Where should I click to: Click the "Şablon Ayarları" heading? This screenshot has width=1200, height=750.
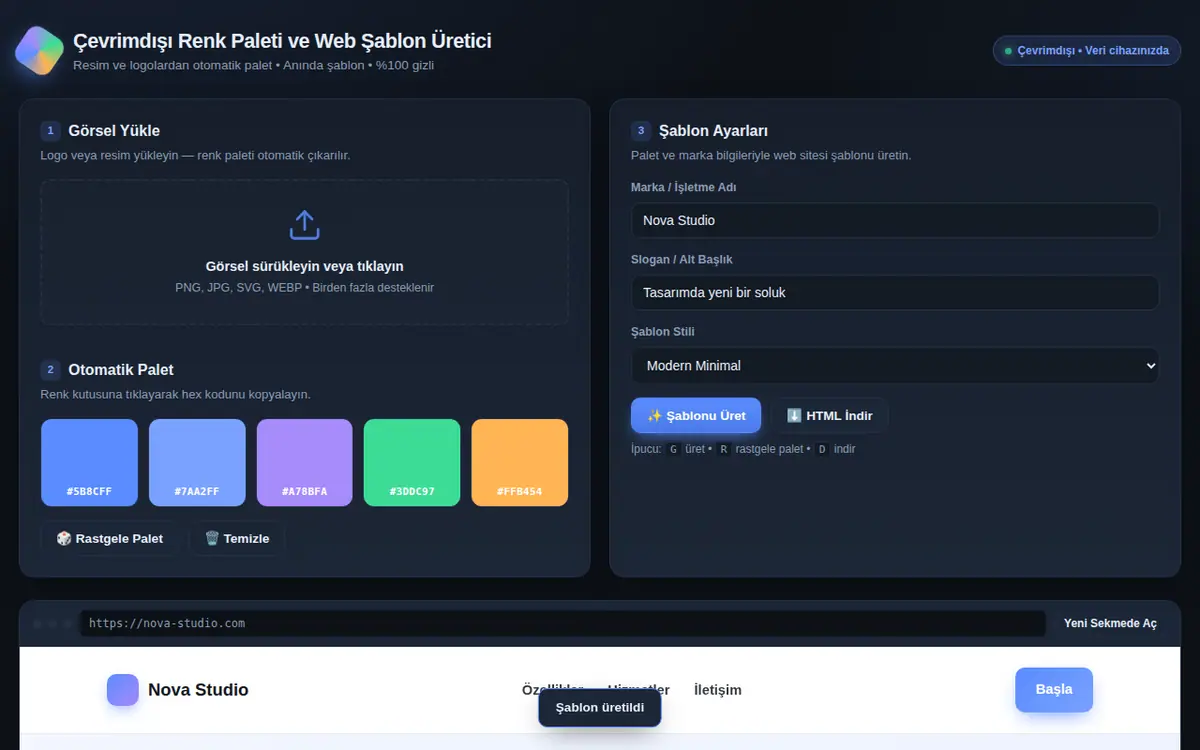pyautogui.click(x=713, y=131)
